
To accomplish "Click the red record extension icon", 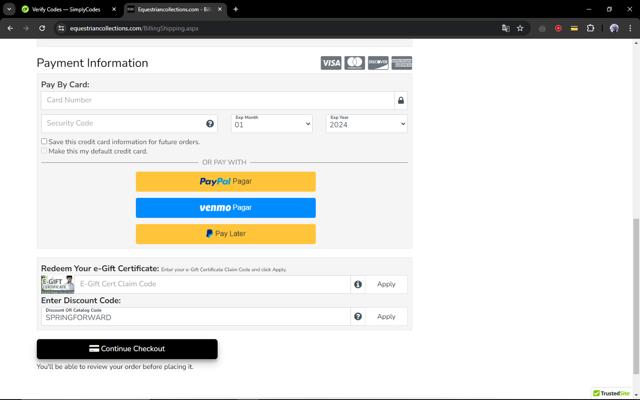I will (558, 28).
